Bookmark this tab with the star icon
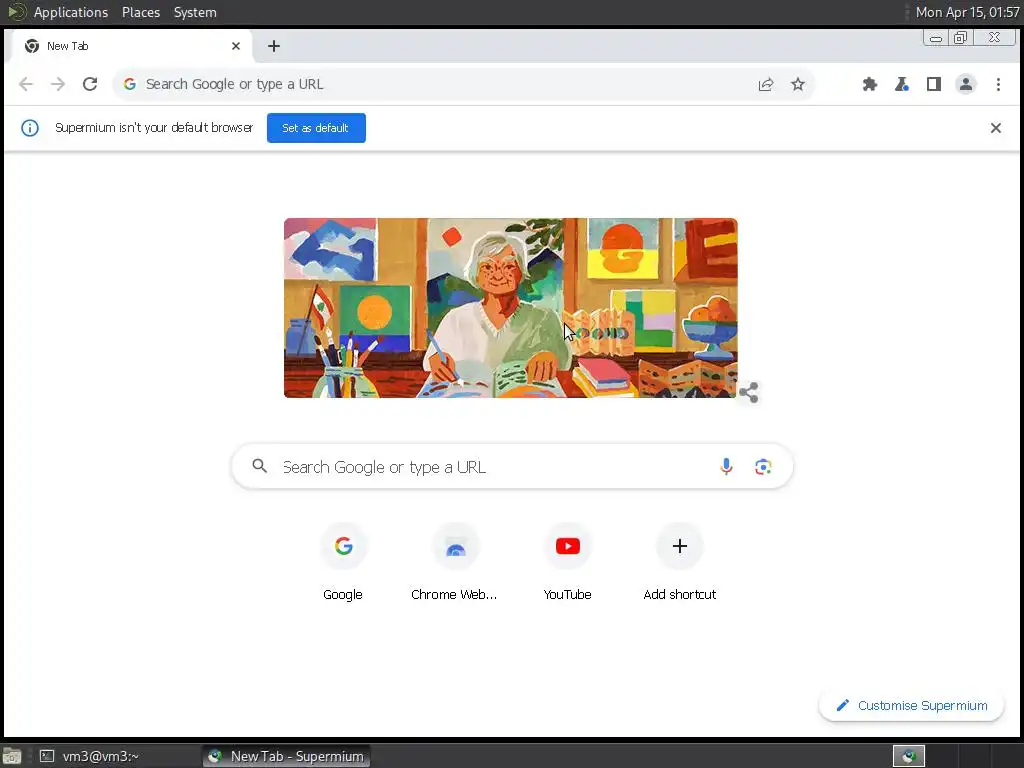 pos(798,84)
